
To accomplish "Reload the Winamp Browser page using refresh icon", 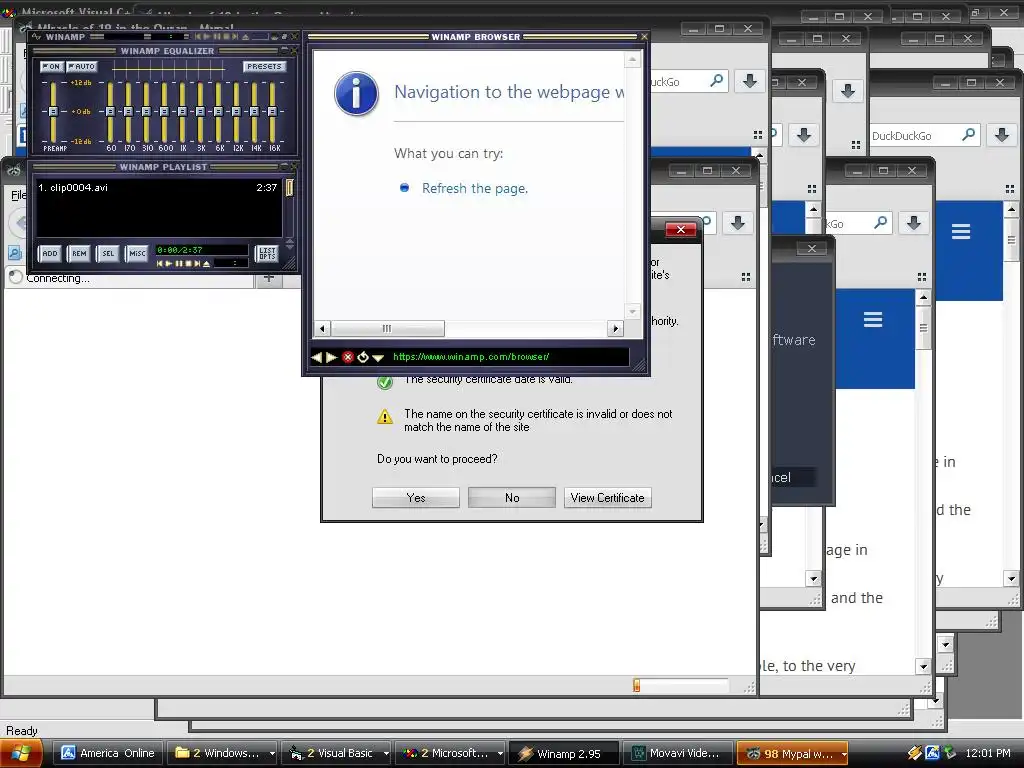I will click(x=362, y=357).
